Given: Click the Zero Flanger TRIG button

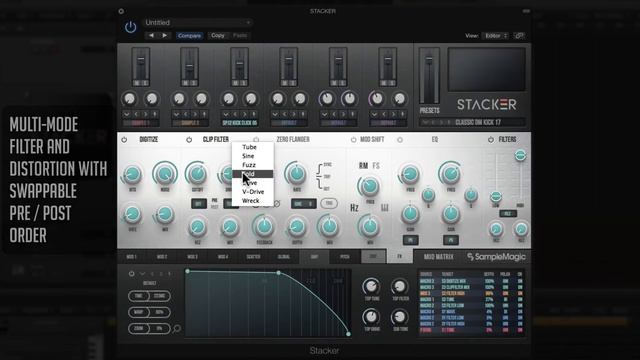Looking at the screenshot, I should point(329,203).
